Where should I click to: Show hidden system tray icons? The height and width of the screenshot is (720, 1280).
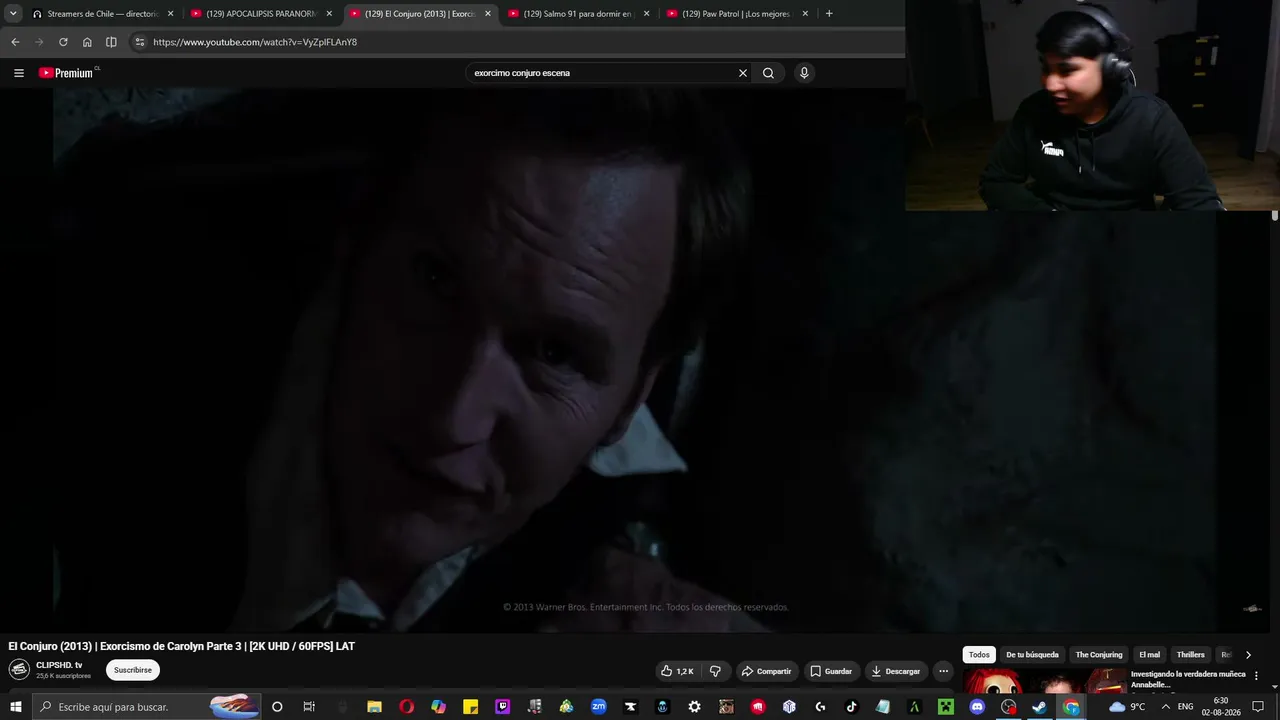point(1165,707)
